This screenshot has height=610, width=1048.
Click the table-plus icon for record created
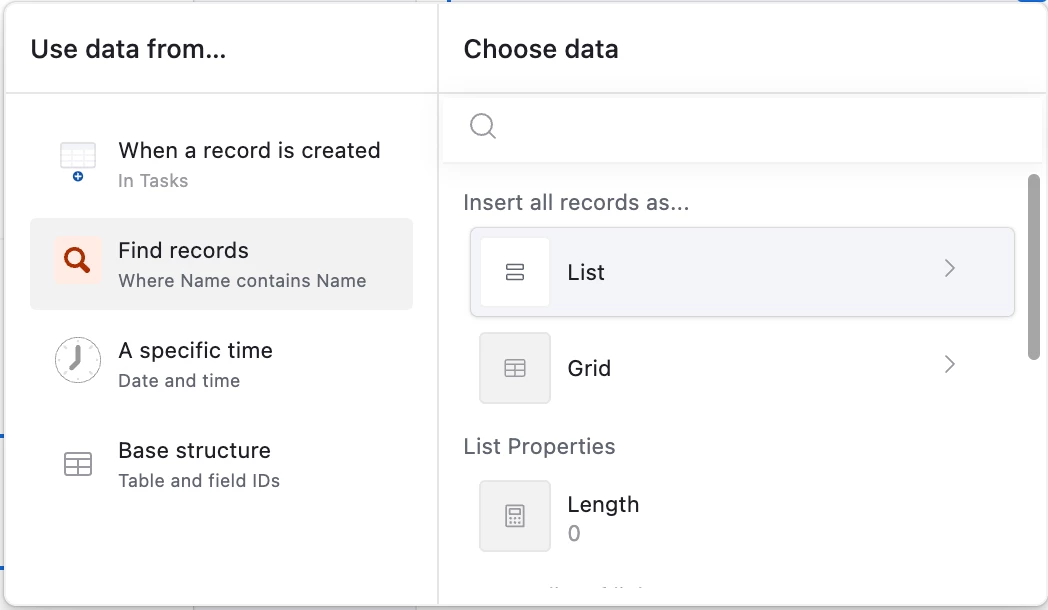click(x=78, y=161)
